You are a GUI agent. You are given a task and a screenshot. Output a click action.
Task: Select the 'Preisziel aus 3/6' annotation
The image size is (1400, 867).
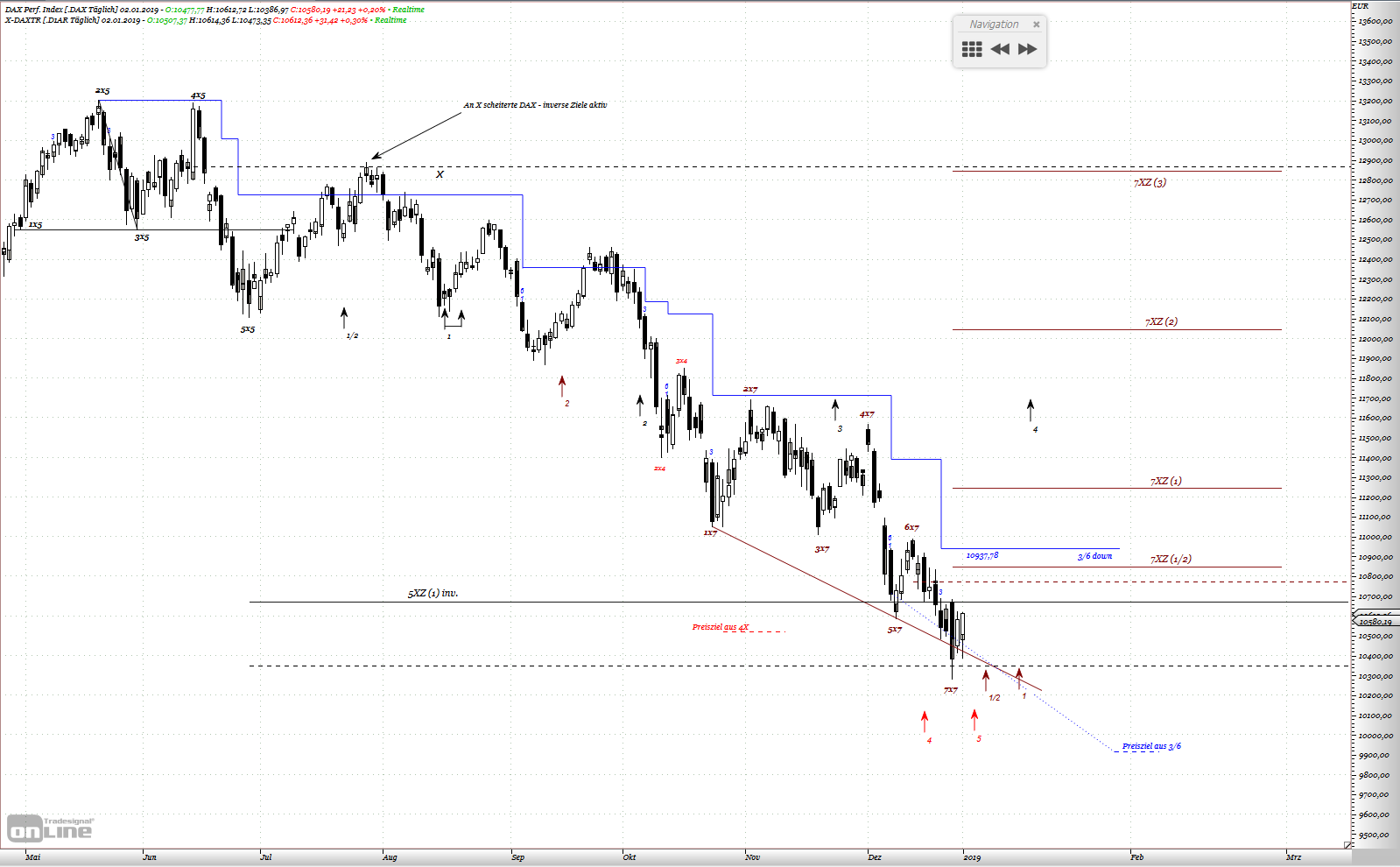pyautogui.click(x=1151, y=747)
